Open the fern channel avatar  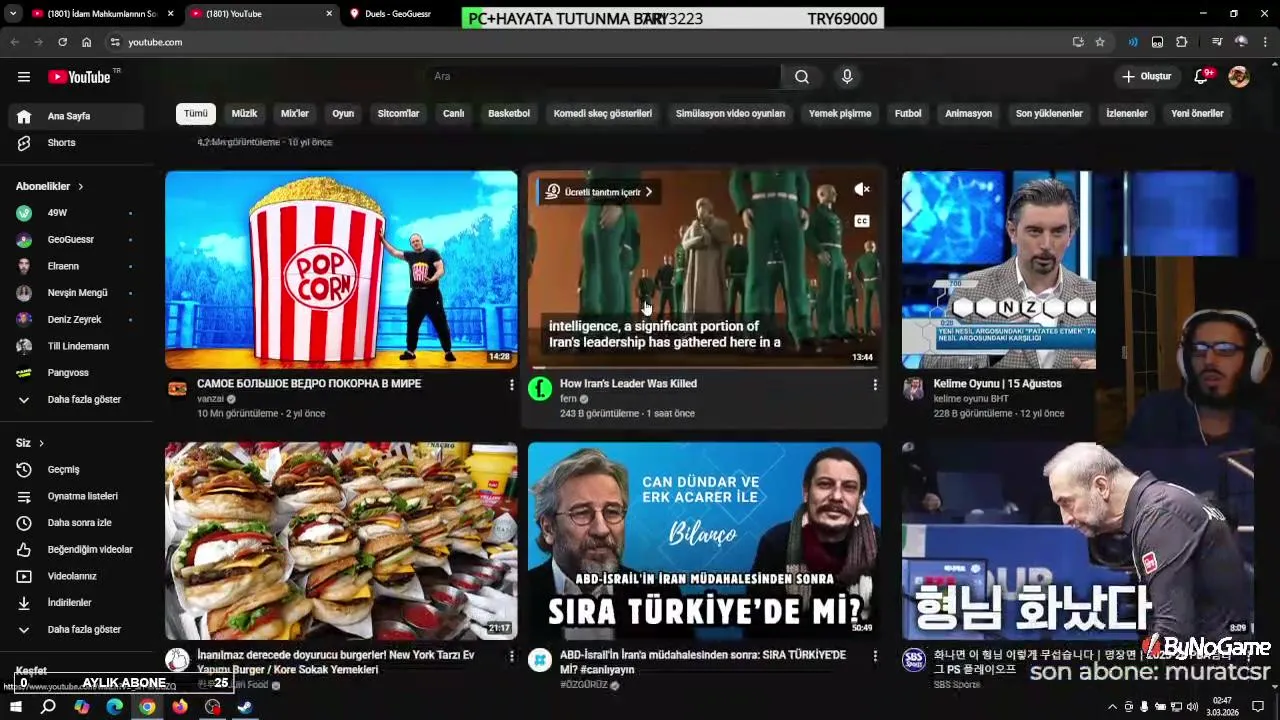point(540,389)
